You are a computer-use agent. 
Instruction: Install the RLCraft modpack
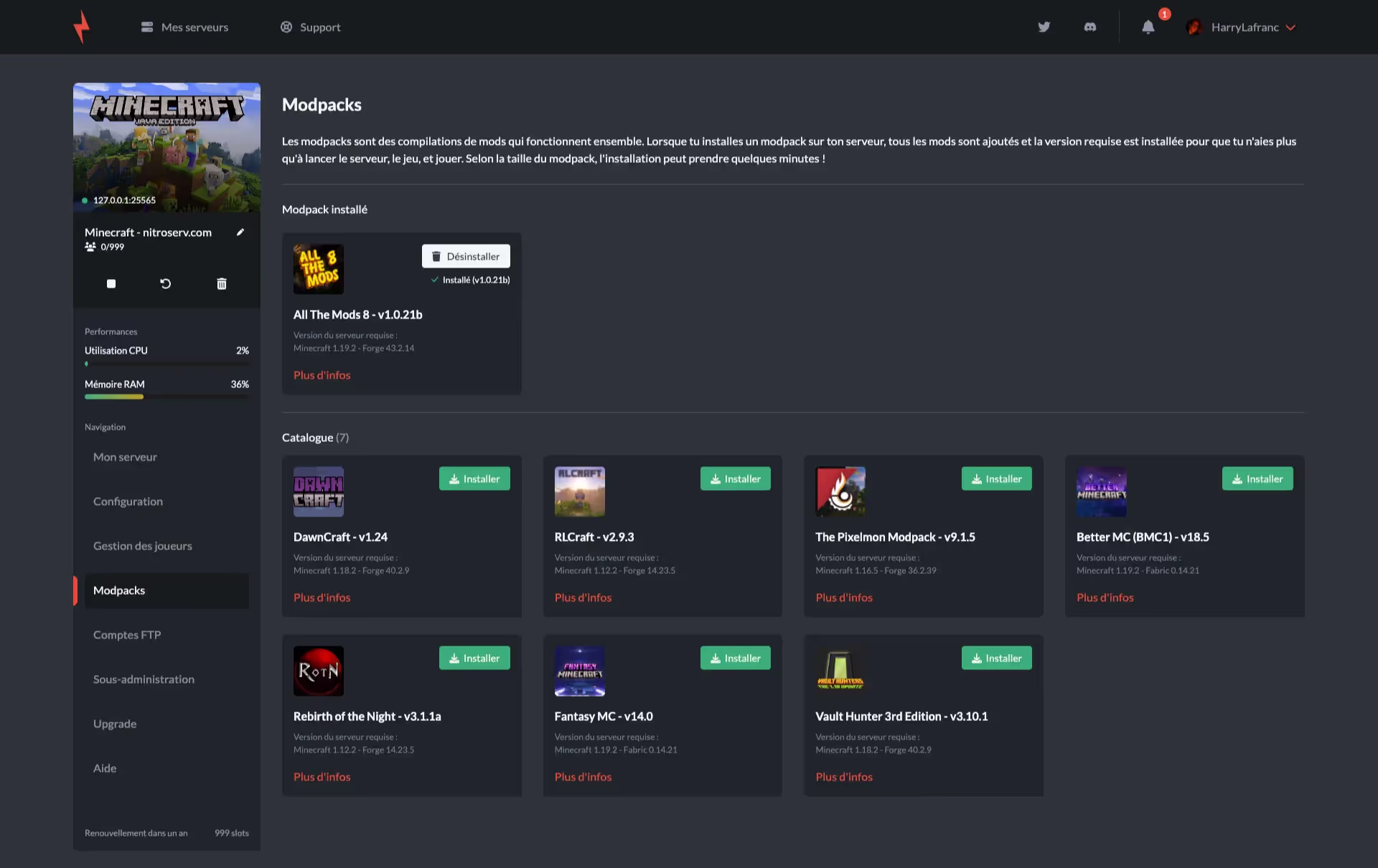[736, 478]
